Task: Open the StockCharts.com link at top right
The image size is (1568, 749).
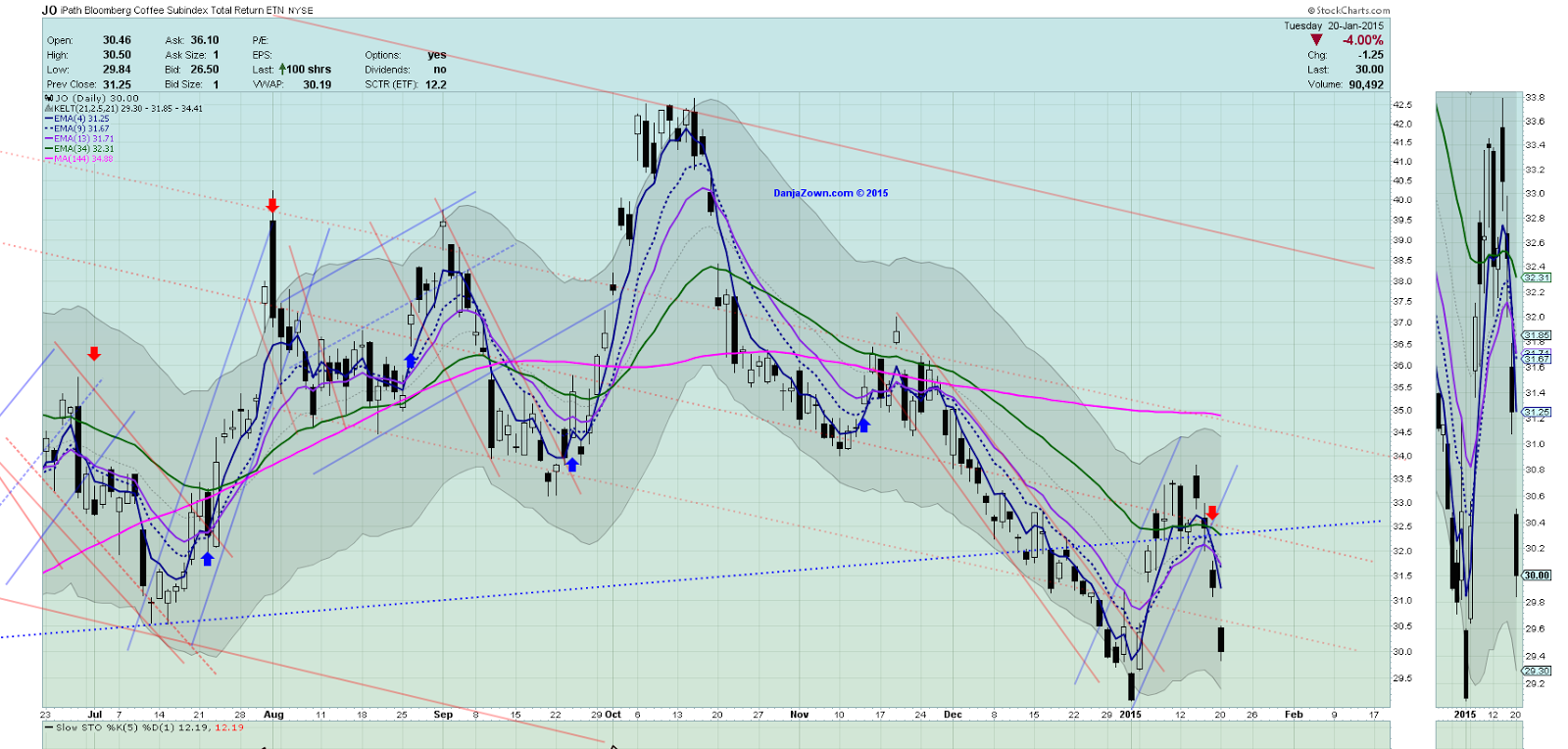Action: tap(1348, 11)
